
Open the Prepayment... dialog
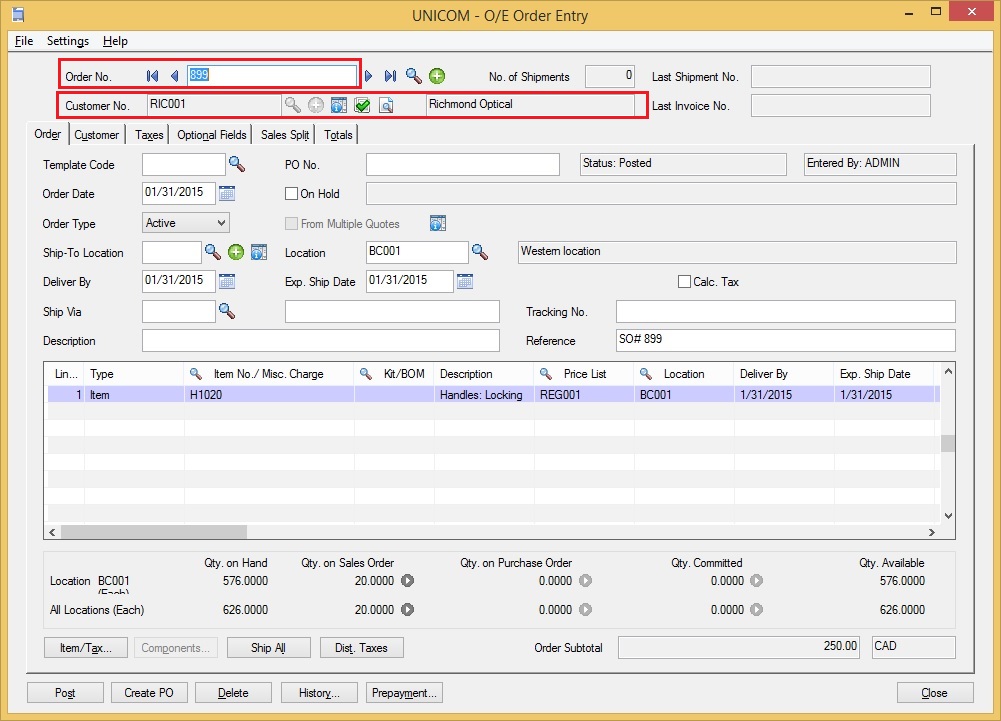pyautogui.click(x=404, y=693)
